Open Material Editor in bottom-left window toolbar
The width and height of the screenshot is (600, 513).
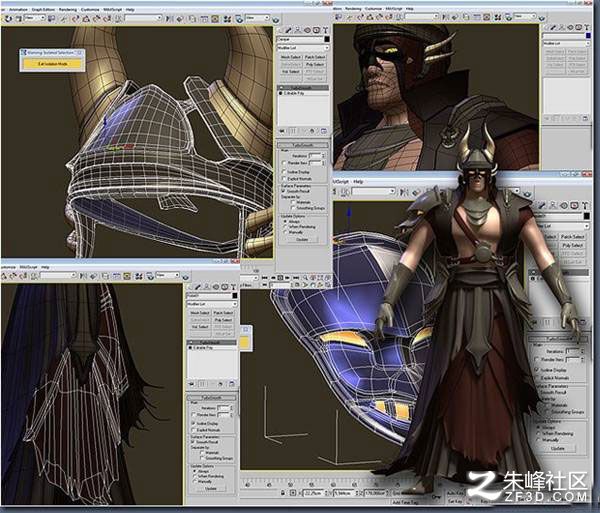click(x=139, y=276)
